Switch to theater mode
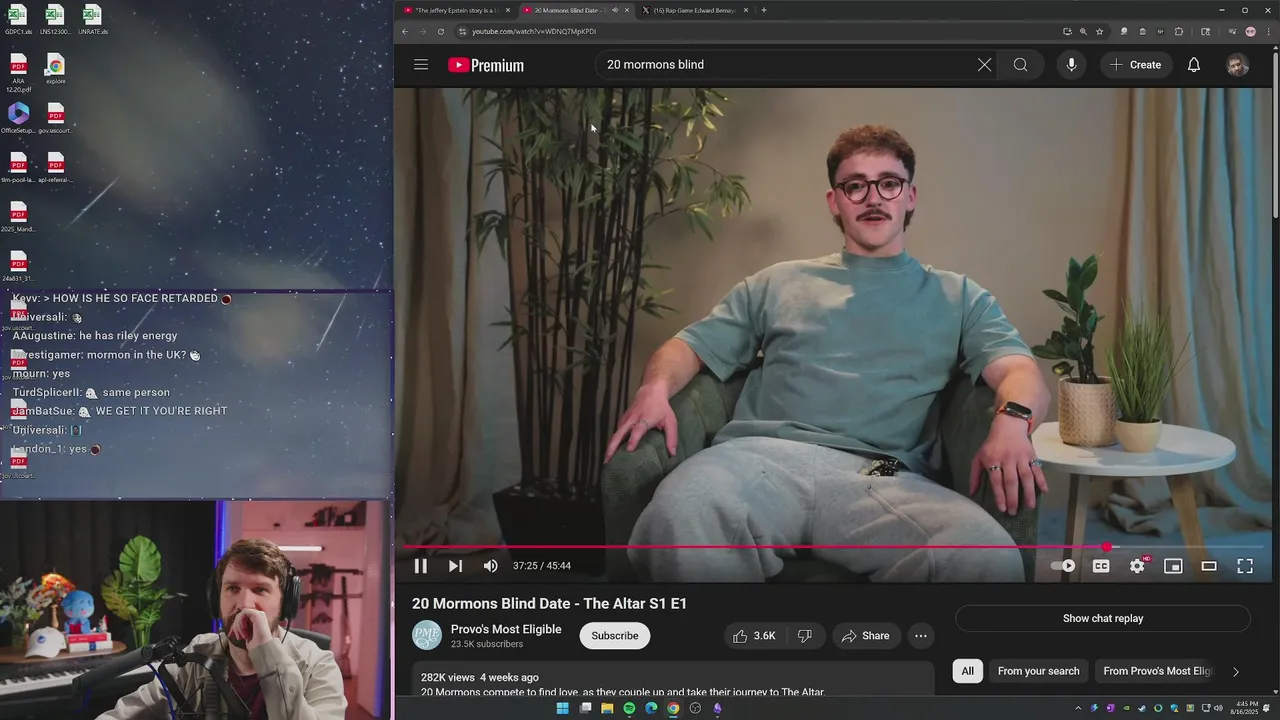1280x720 pixels. click(1209, 566)
